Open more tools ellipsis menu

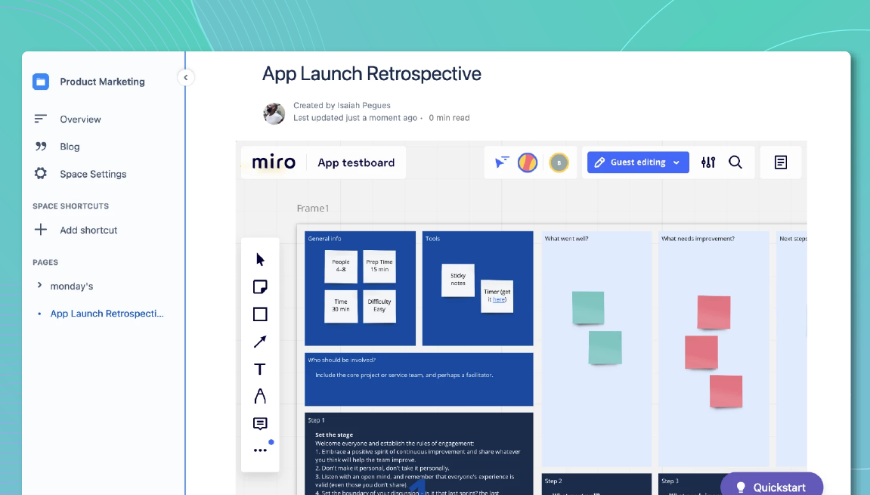coord(260,450)
